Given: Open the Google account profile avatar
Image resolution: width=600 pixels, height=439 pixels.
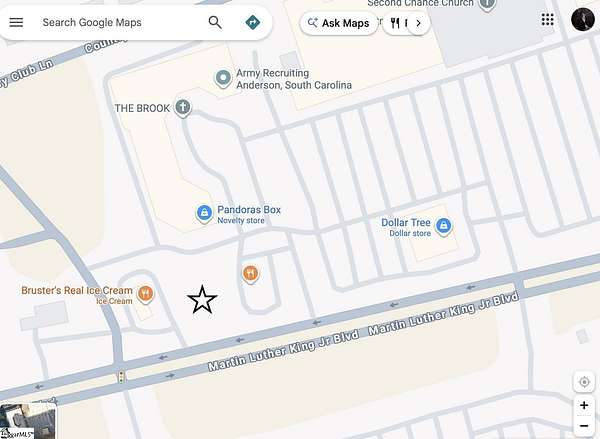Looking at the screenshot, I should (582, 19).
